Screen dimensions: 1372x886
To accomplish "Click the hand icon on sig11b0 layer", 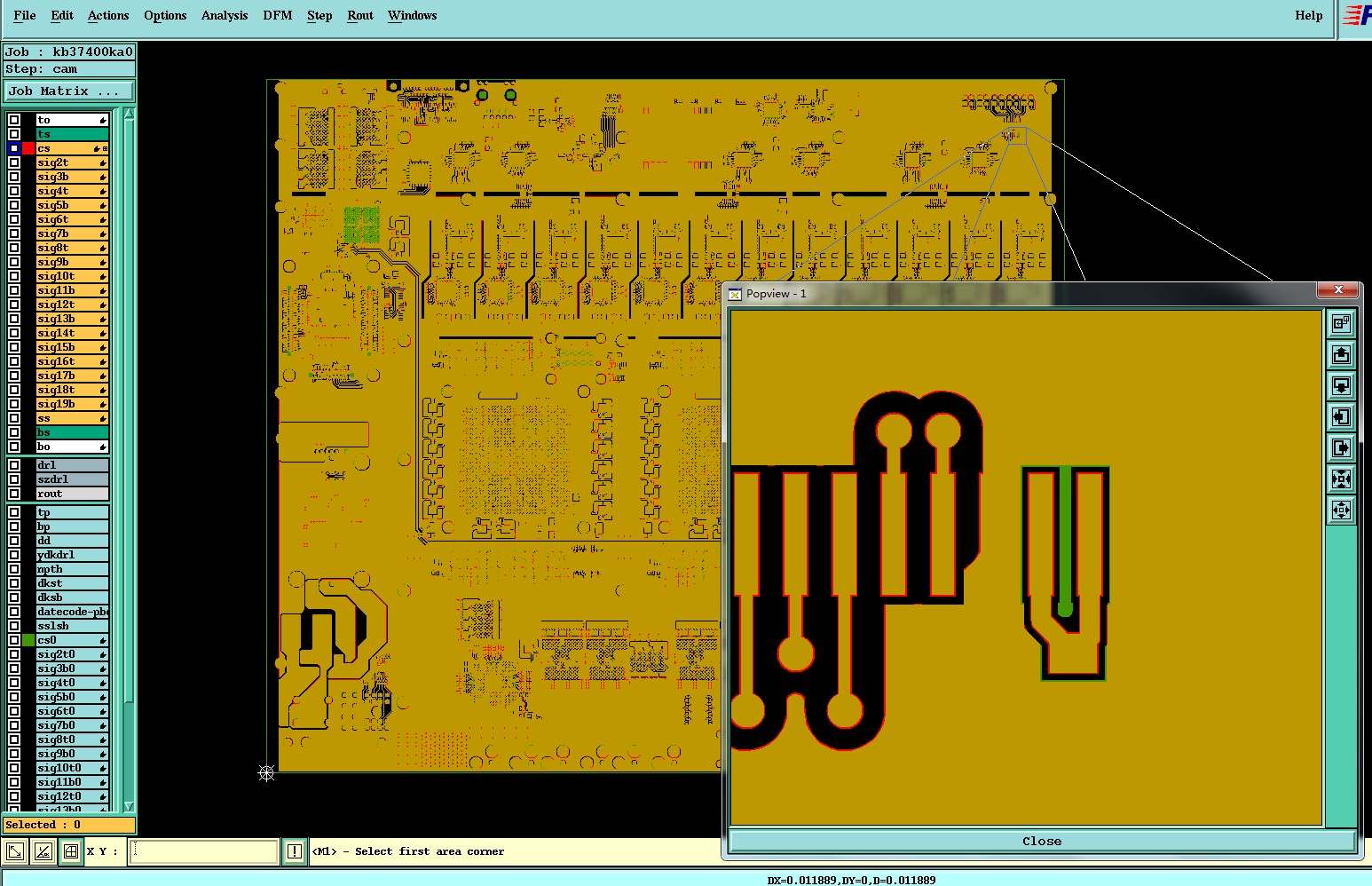I will coord(103,782).
